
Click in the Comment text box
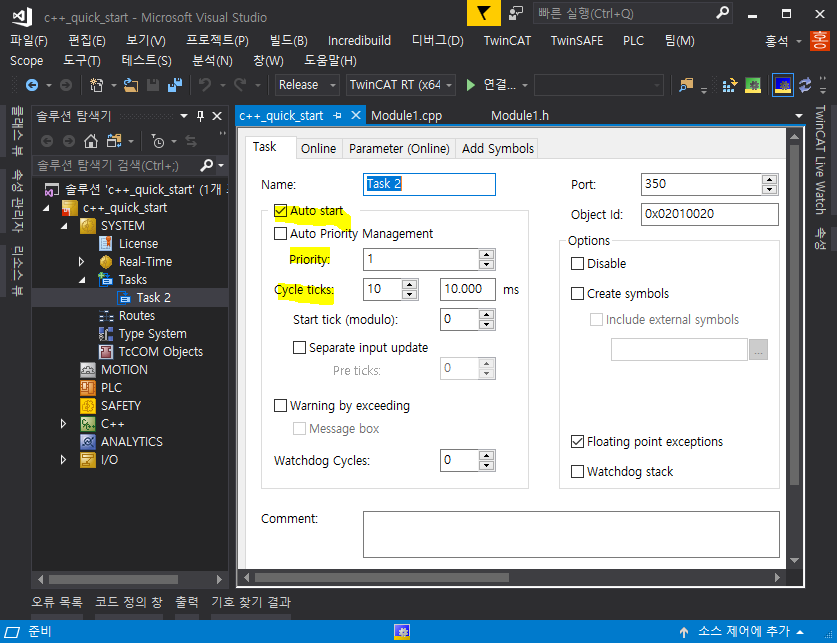click(571, 534)
